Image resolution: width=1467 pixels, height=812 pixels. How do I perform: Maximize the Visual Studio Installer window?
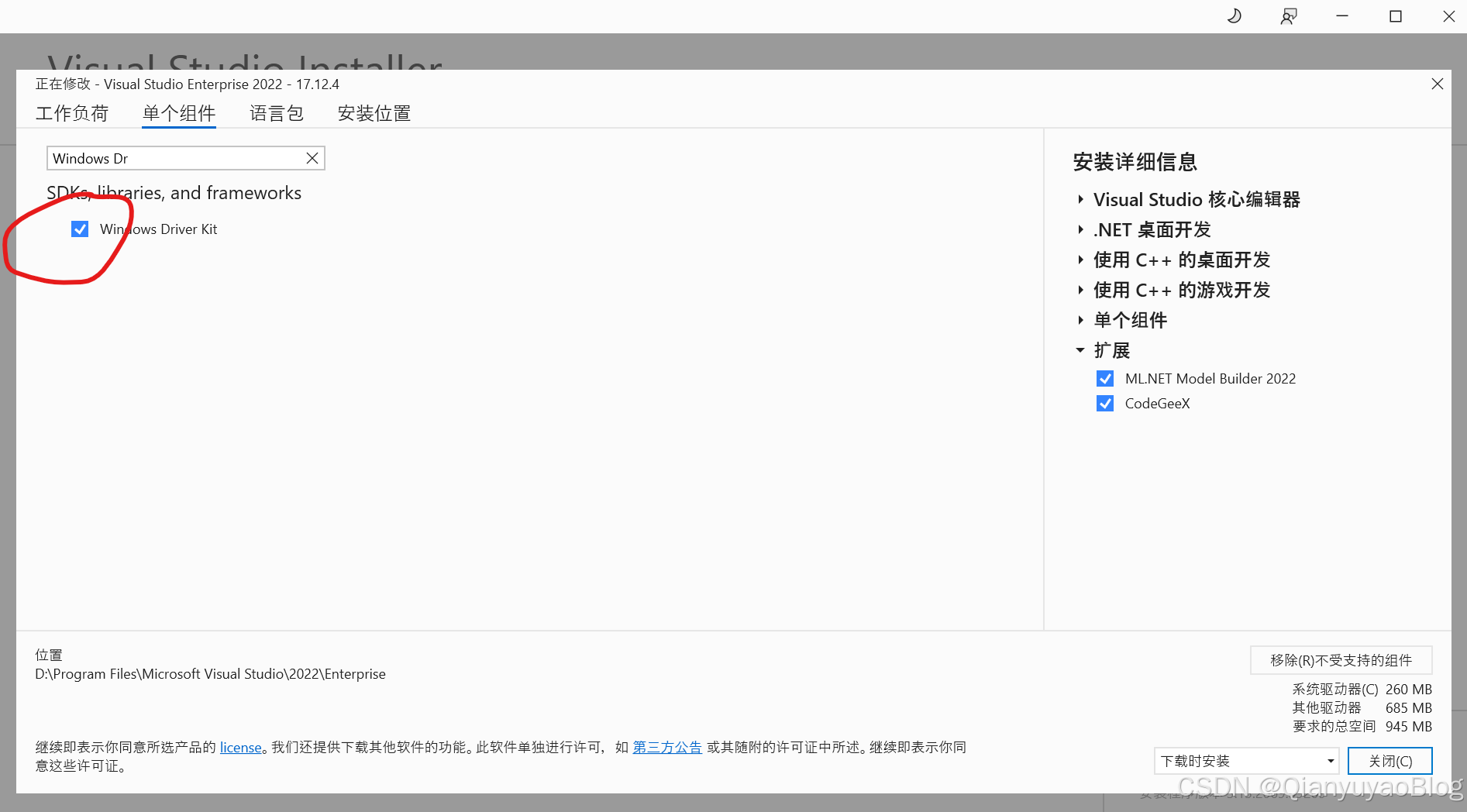click(1396, 16)
